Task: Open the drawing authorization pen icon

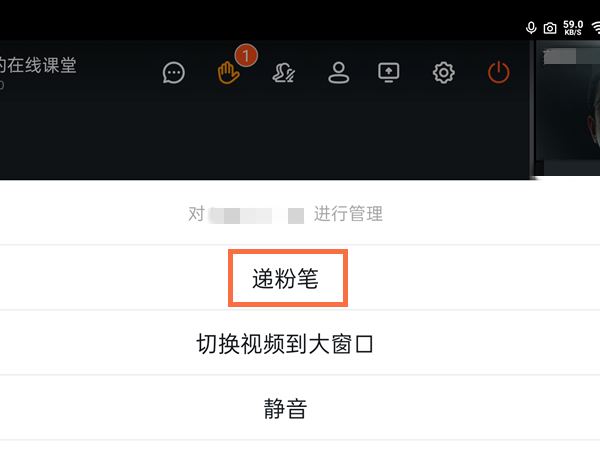Action: pos(284,73)
